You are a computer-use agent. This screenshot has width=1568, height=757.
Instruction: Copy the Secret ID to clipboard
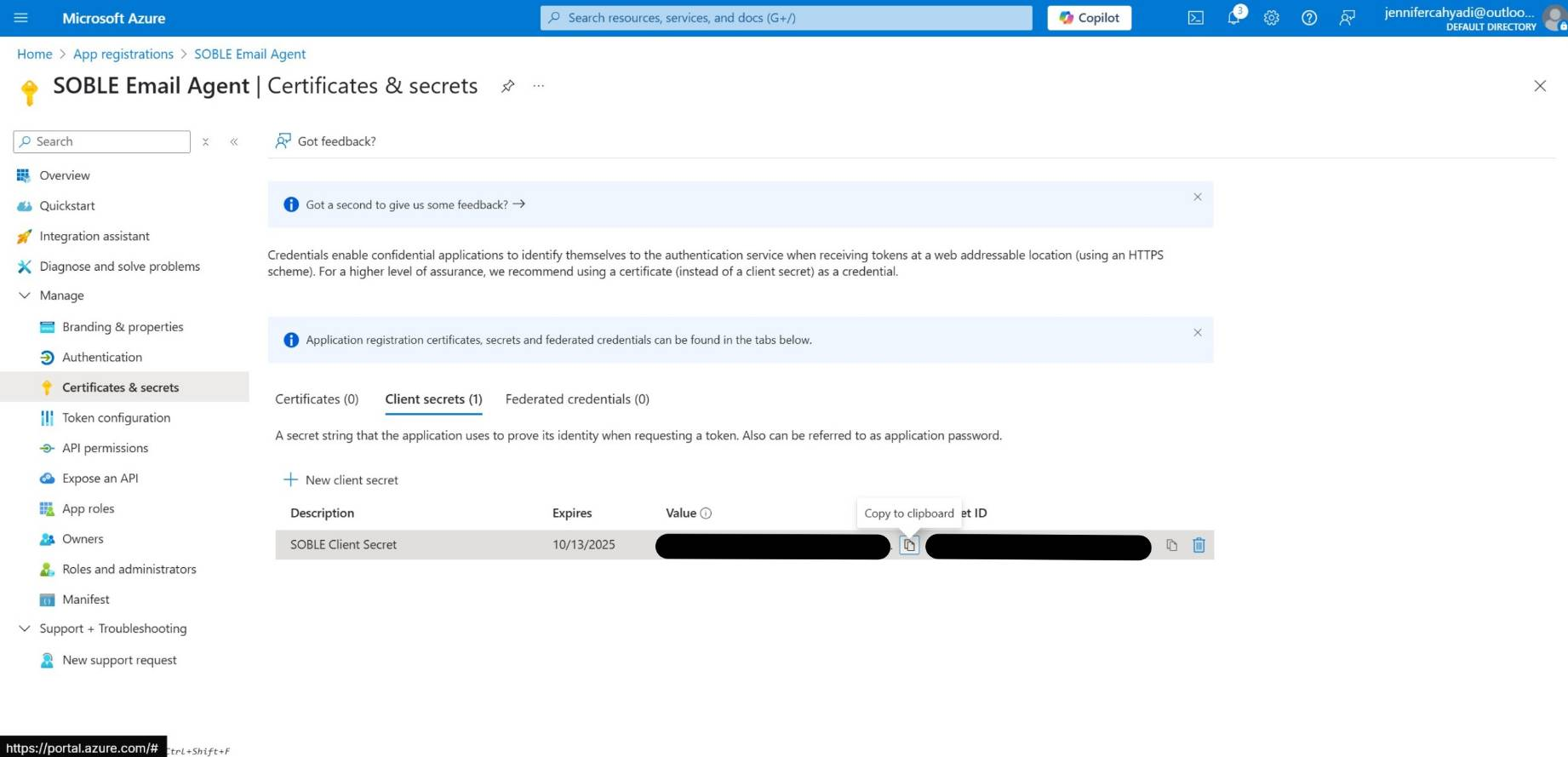(1171, 545)
